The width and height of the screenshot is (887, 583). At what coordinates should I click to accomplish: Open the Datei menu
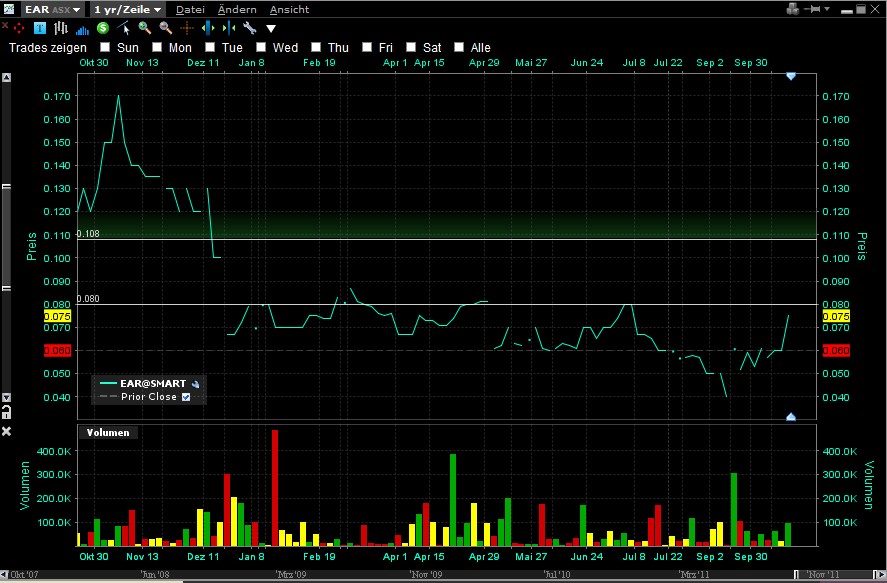pyautogui.click(x=190, y=9)
